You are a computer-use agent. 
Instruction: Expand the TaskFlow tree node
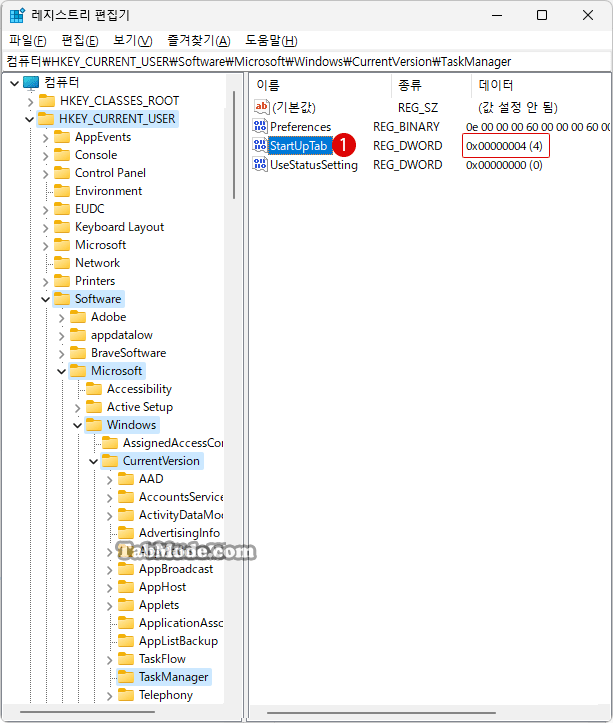(x=110, y=660)
